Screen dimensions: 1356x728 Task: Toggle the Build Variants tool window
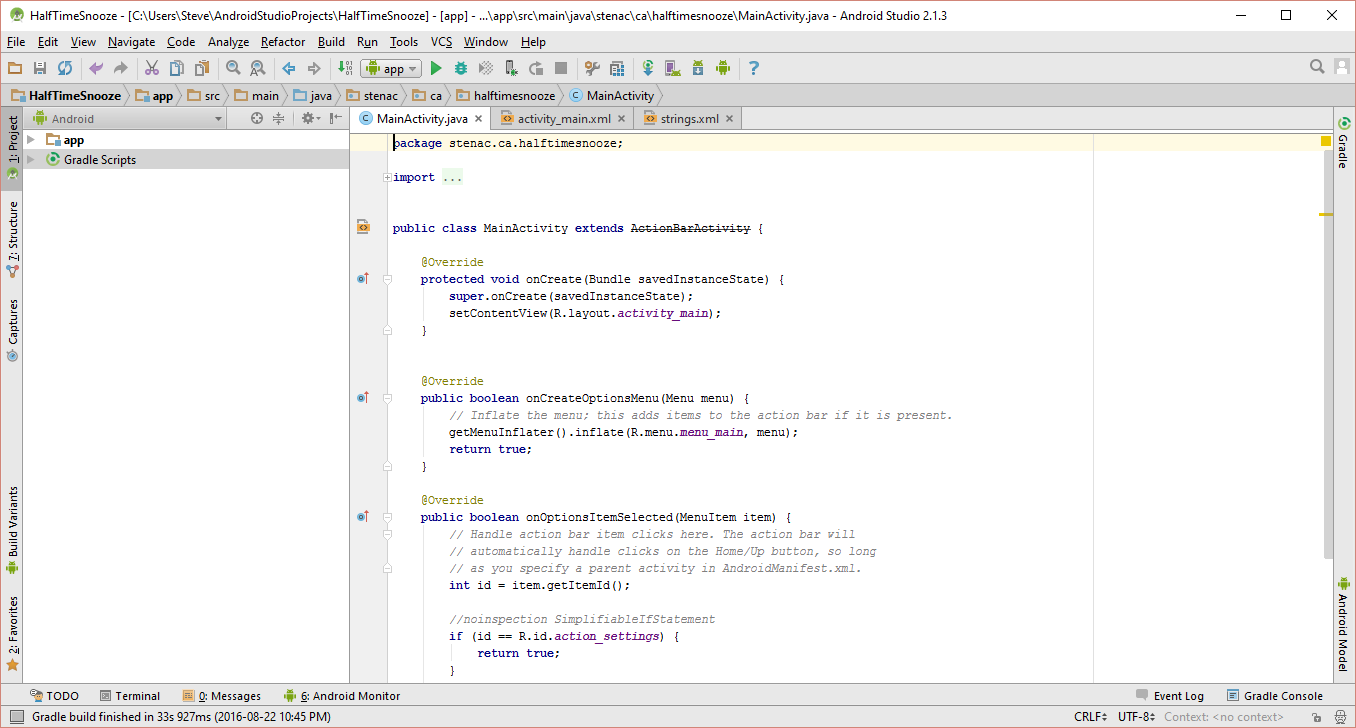[x=12, y=530]
